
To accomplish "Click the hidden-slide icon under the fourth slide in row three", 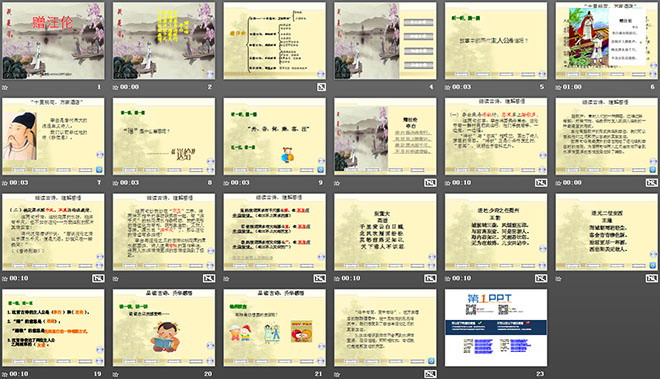I will 430,278.
